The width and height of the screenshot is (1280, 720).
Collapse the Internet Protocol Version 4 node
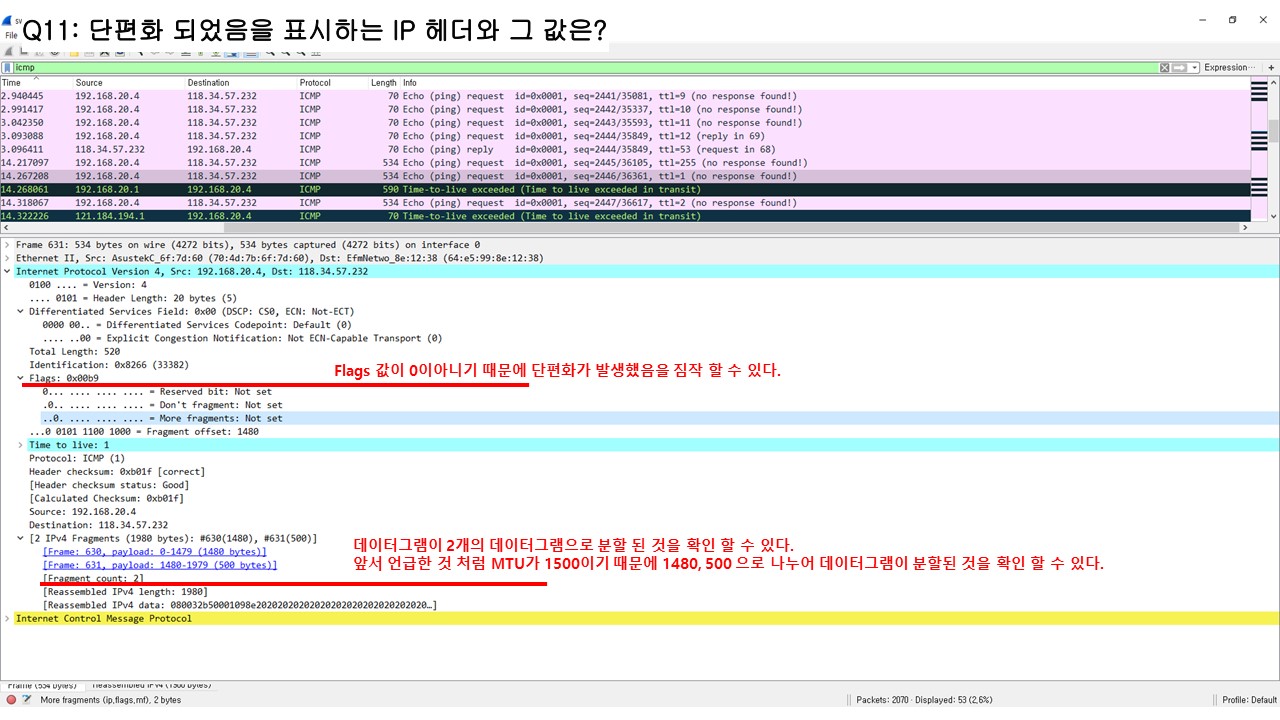(x=8, y=271)
